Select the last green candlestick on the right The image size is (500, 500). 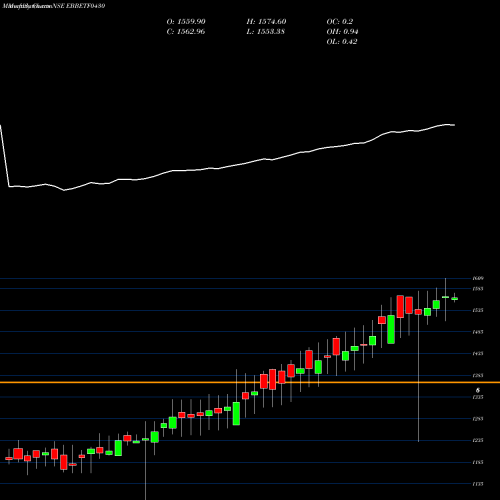(x=454, y=299)
